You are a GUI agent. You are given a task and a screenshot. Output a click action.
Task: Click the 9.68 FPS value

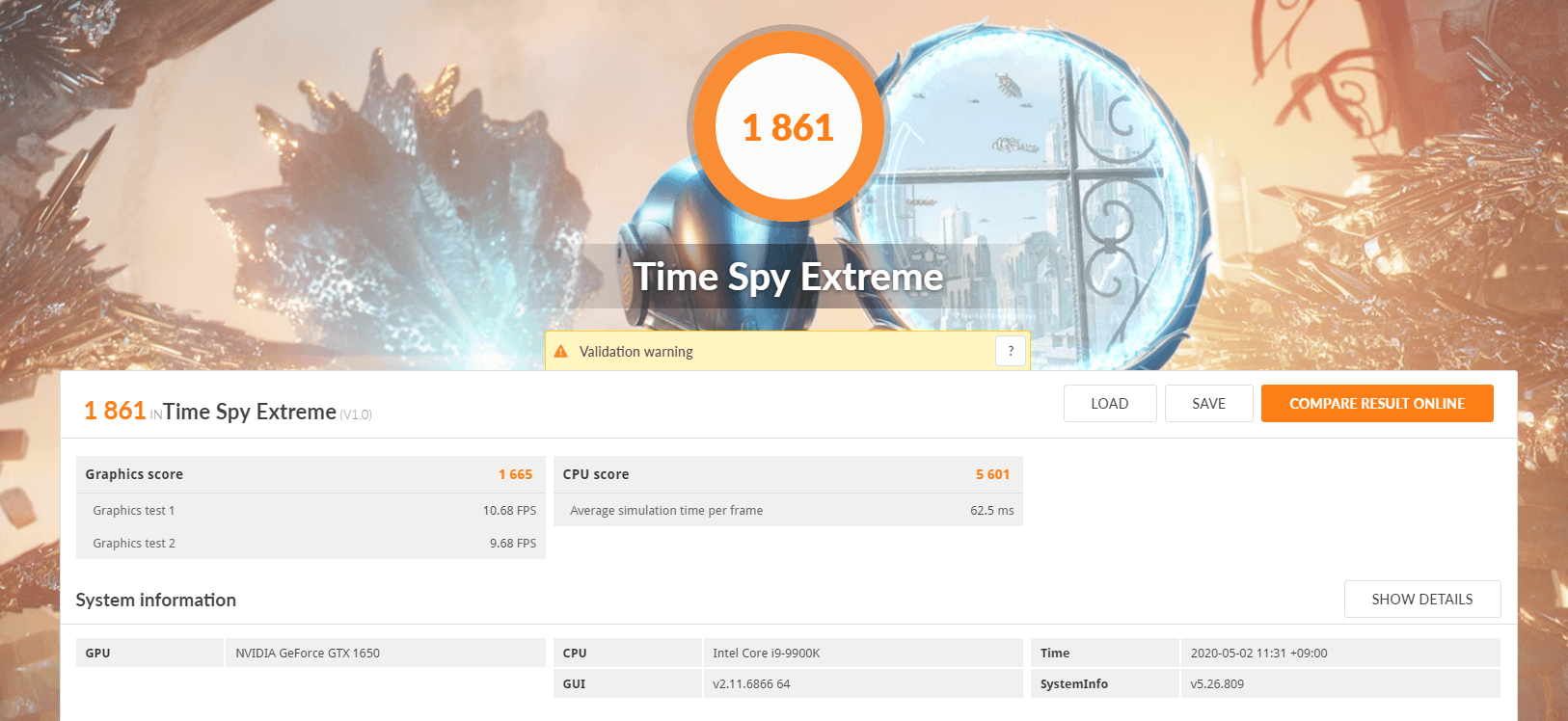pos(513,544)
